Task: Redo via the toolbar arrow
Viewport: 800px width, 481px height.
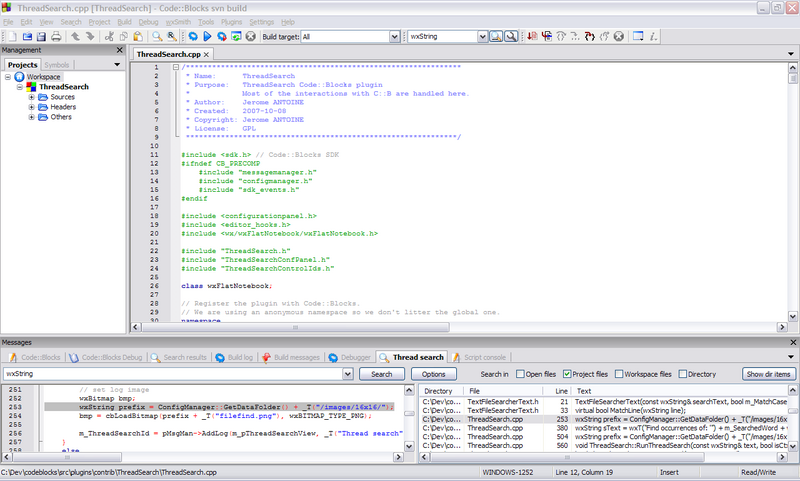Action: pos(90,36)
